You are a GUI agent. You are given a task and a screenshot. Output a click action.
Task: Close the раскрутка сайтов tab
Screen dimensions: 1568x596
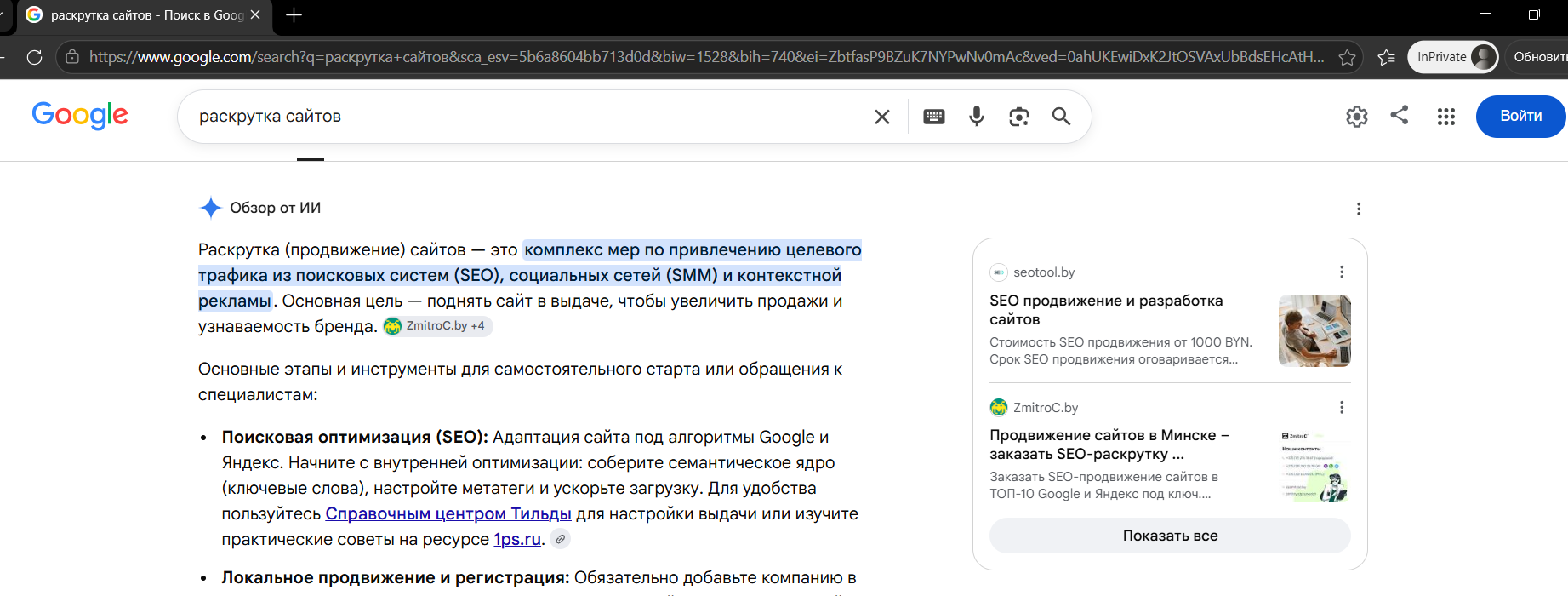pyautogui.click(x=255, y=15)
